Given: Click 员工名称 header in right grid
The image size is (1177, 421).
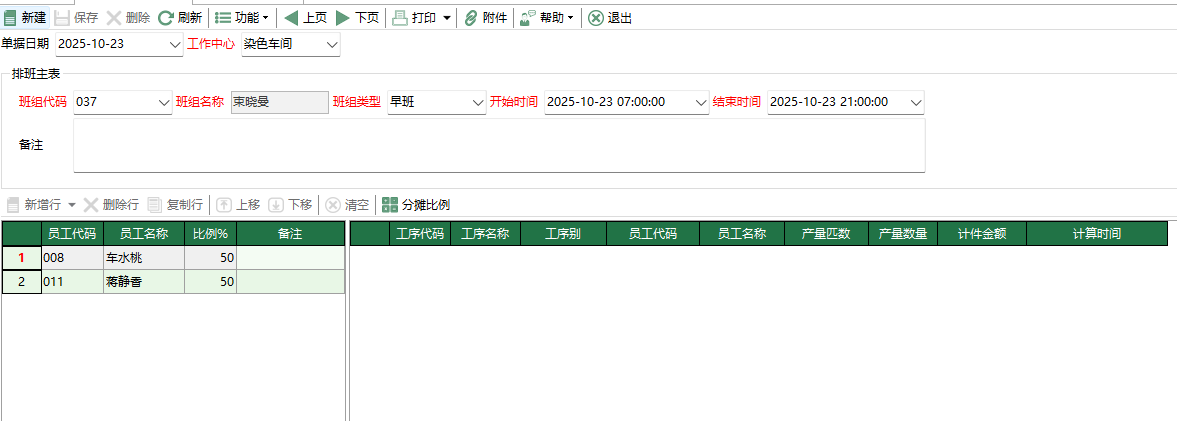Looking at the screenshot, I should (742, 233).
